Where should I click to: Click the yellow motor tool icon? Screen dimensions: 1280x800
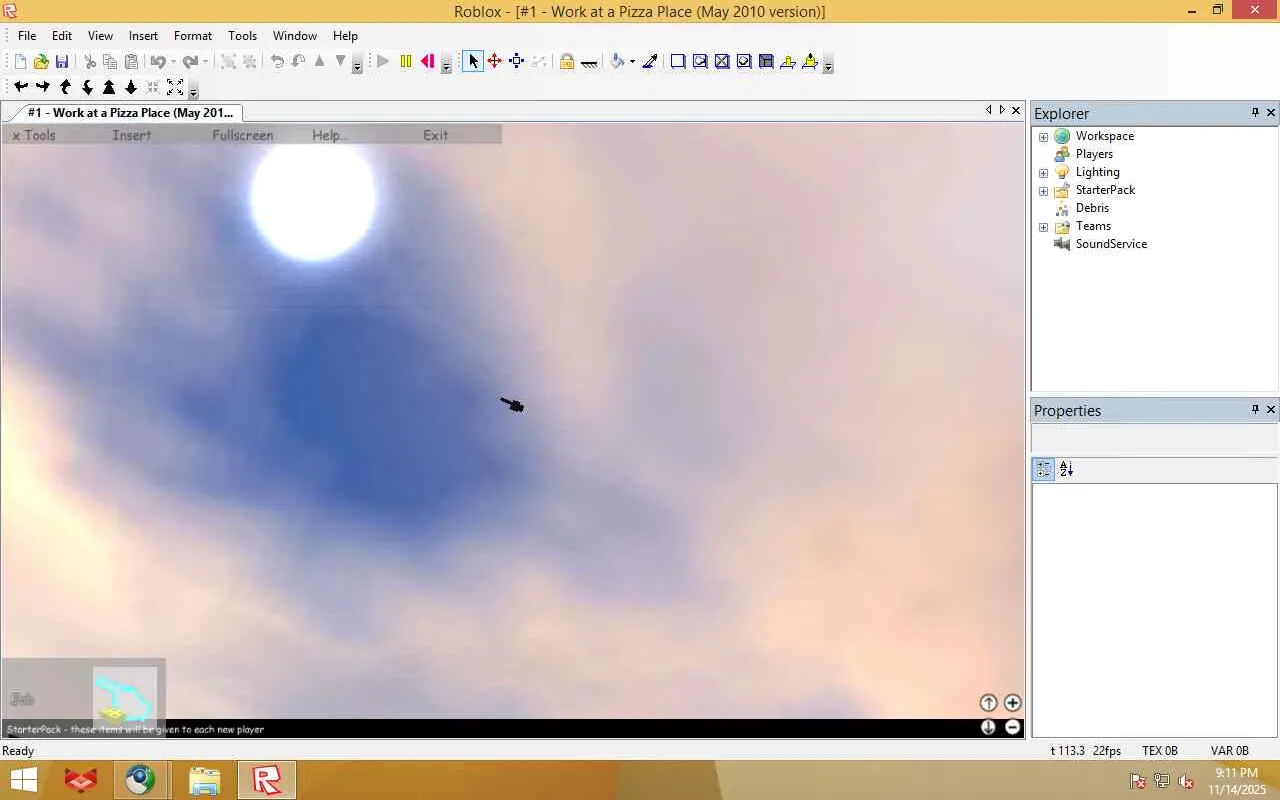pos(810,62)
